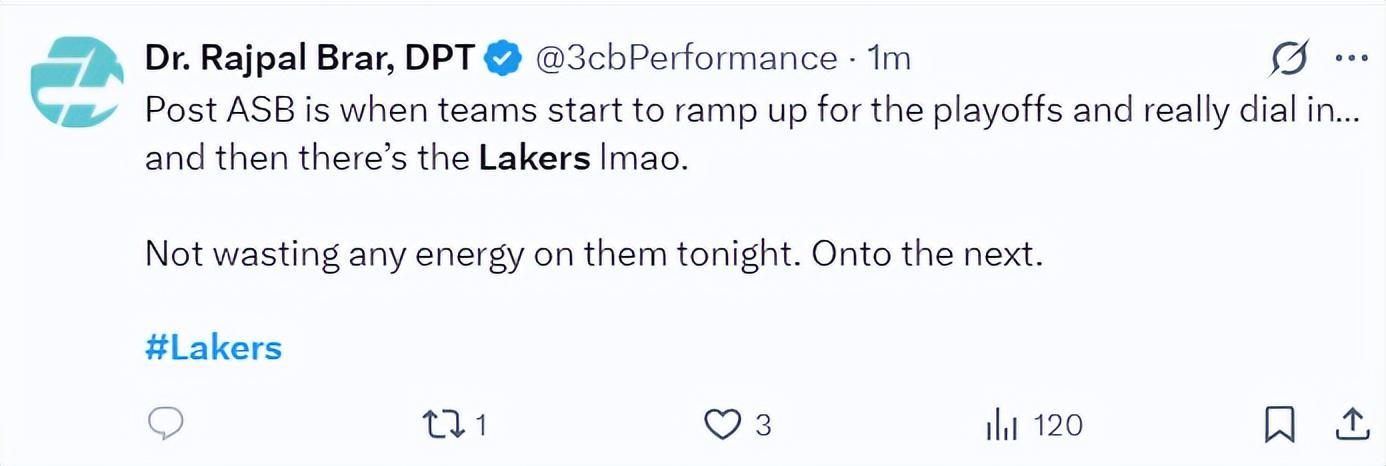Click the Grok slashed-circle icon
The image size is (1386, 466).
pyautogui.click(x=1290, y=60)
